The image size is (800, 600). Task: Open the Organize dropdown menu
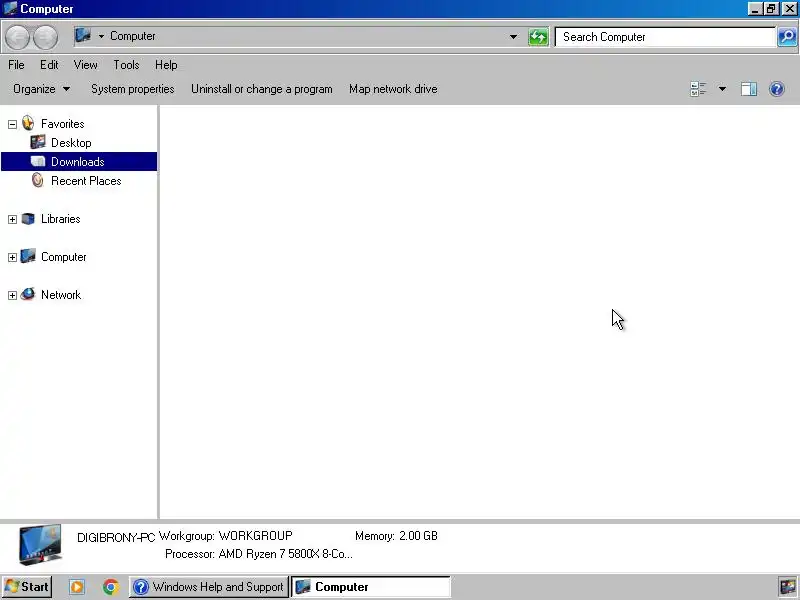click(x=41, y=89)
